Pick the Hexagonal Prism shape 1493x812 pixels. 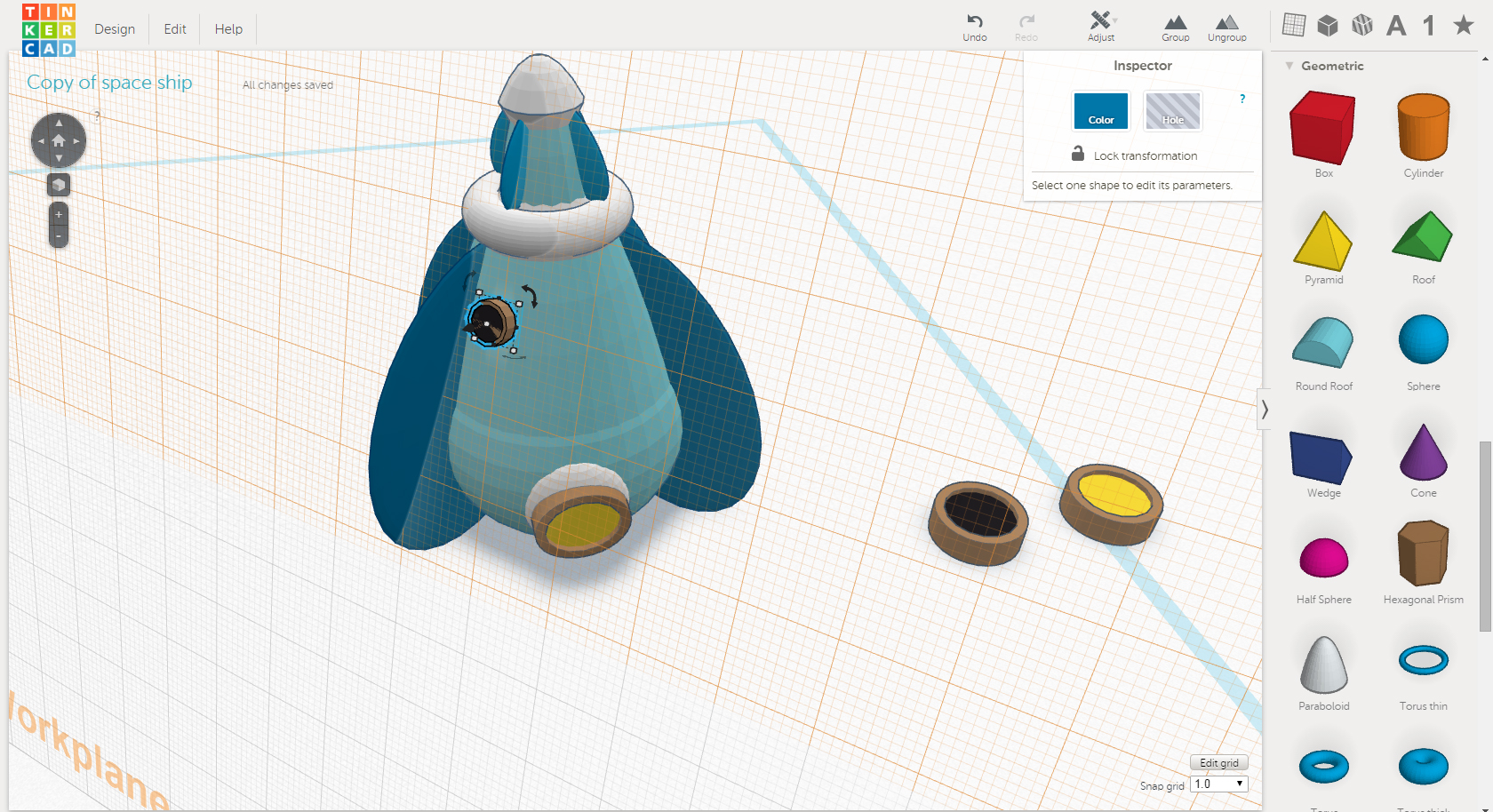click(1424, 553)
